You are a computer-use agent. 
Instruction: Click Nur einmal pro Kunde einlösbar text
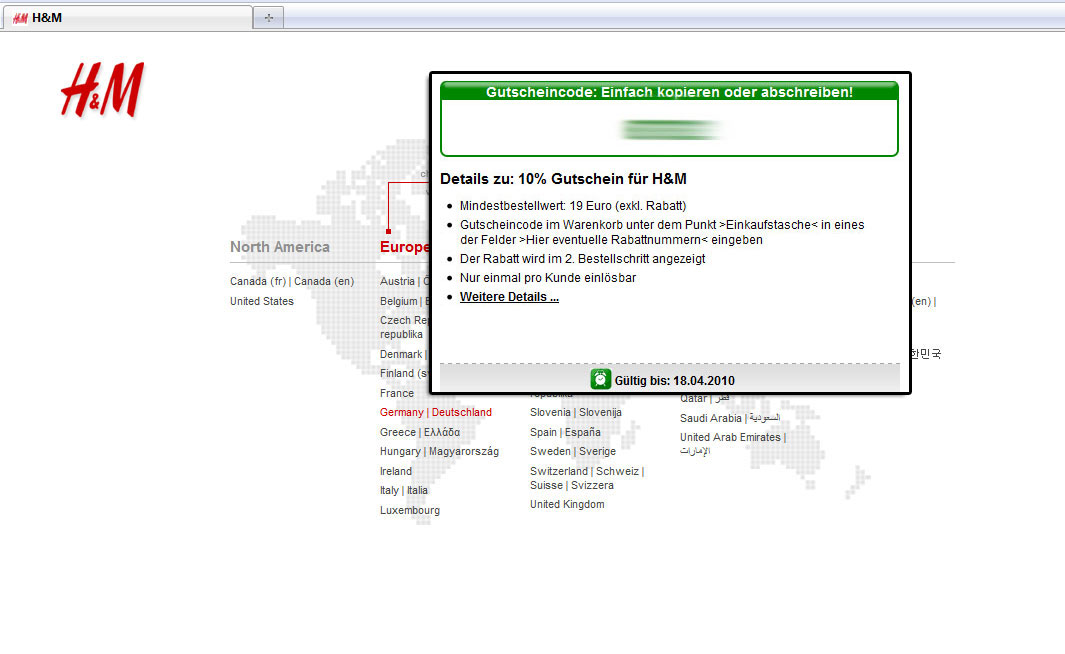coord(548,278)
